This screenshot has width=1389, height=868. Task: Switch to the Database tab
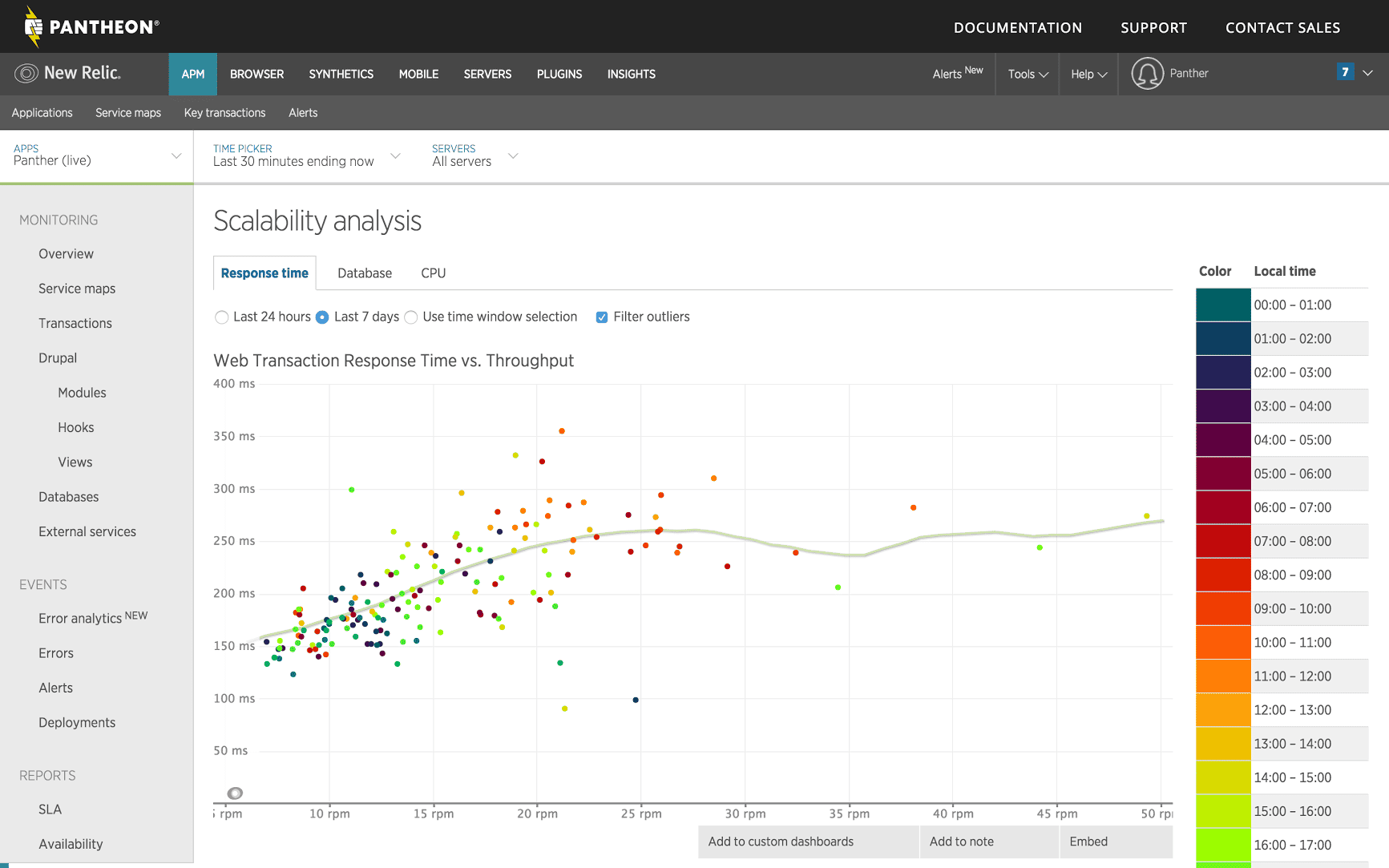(365, 273)
